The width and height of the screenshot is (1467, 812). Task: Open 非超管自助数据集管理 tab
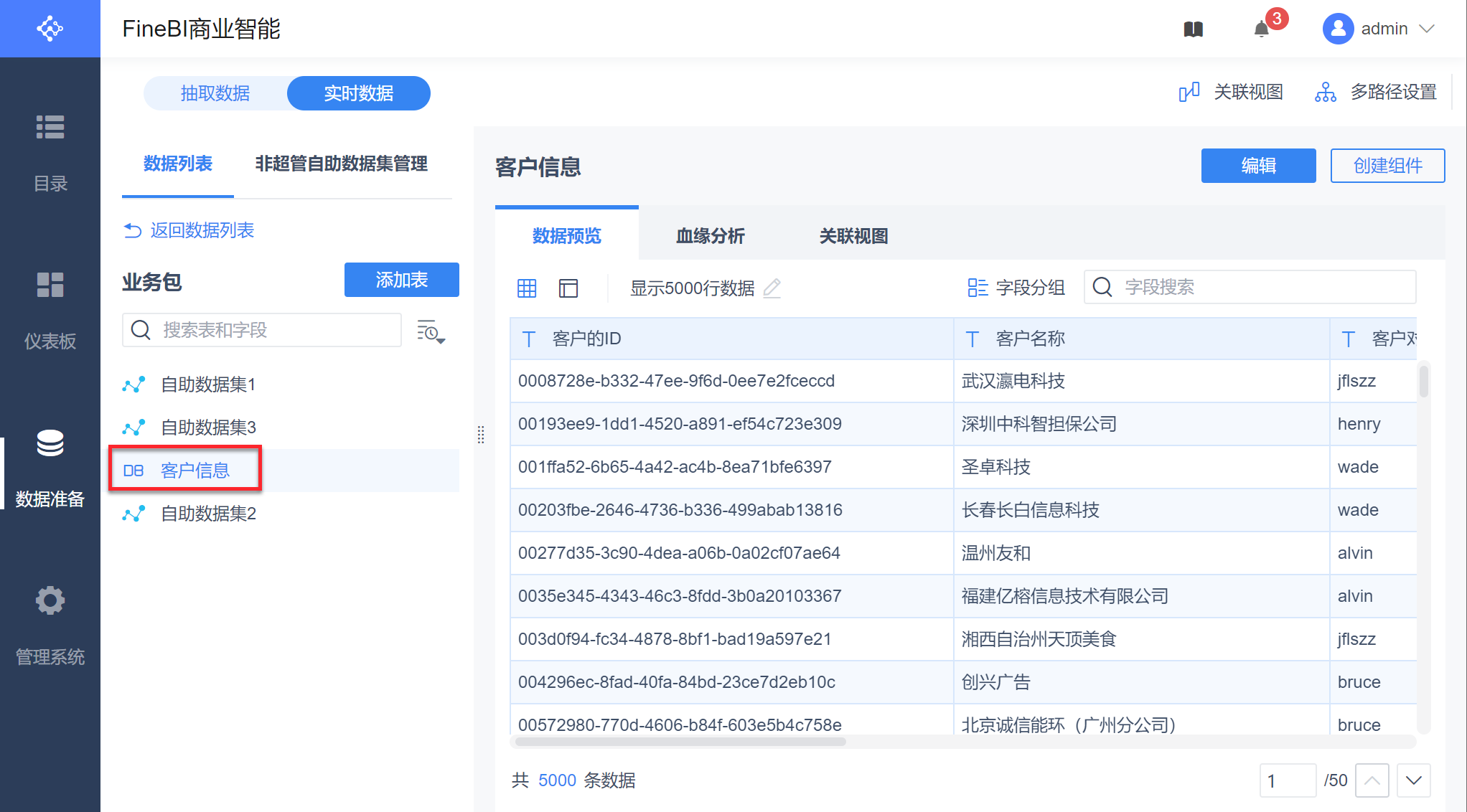click(341, 164)
